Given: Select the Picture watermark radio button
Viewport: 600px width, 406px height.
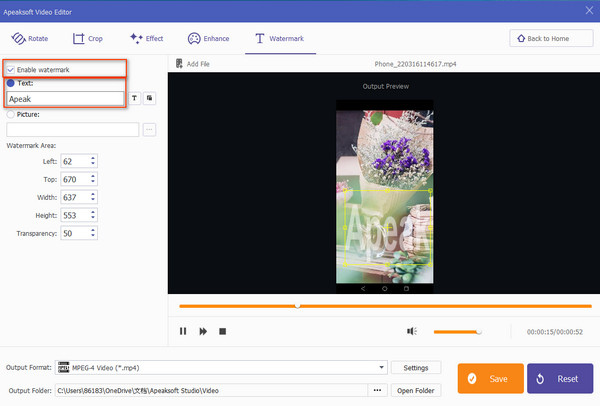Looking at the screenshot, I should (x=11, y=114).
